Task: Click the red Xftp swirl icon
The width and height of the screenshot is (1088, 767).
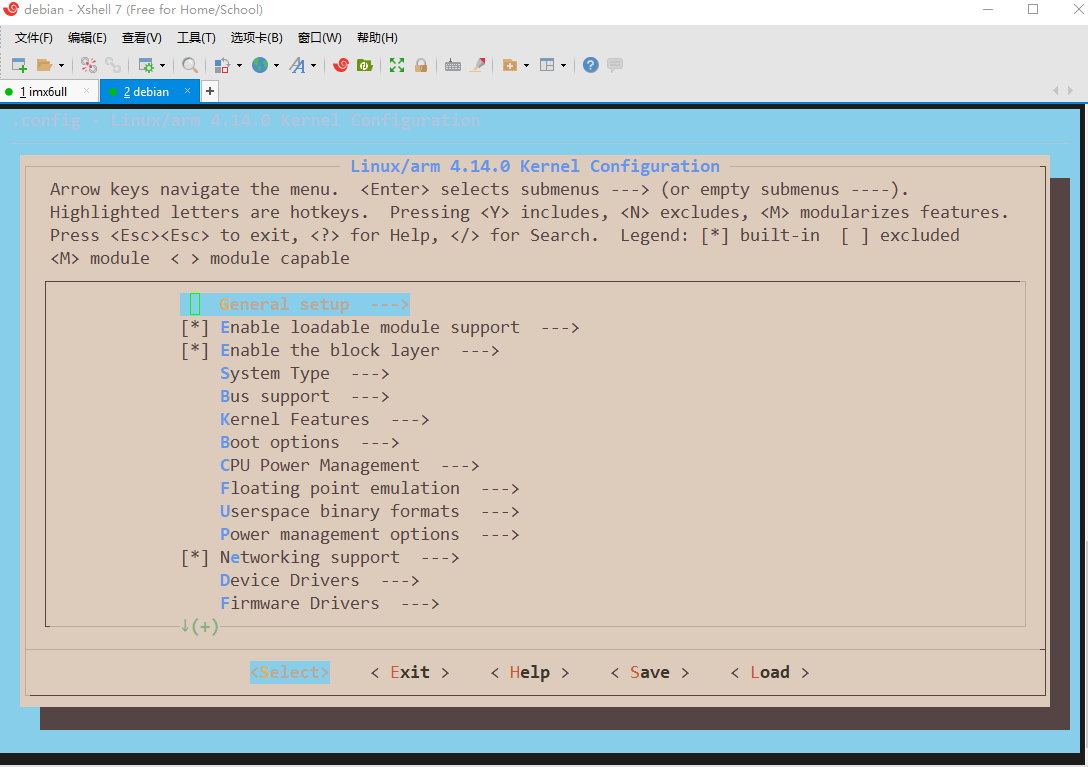Action: coord(341,65)
